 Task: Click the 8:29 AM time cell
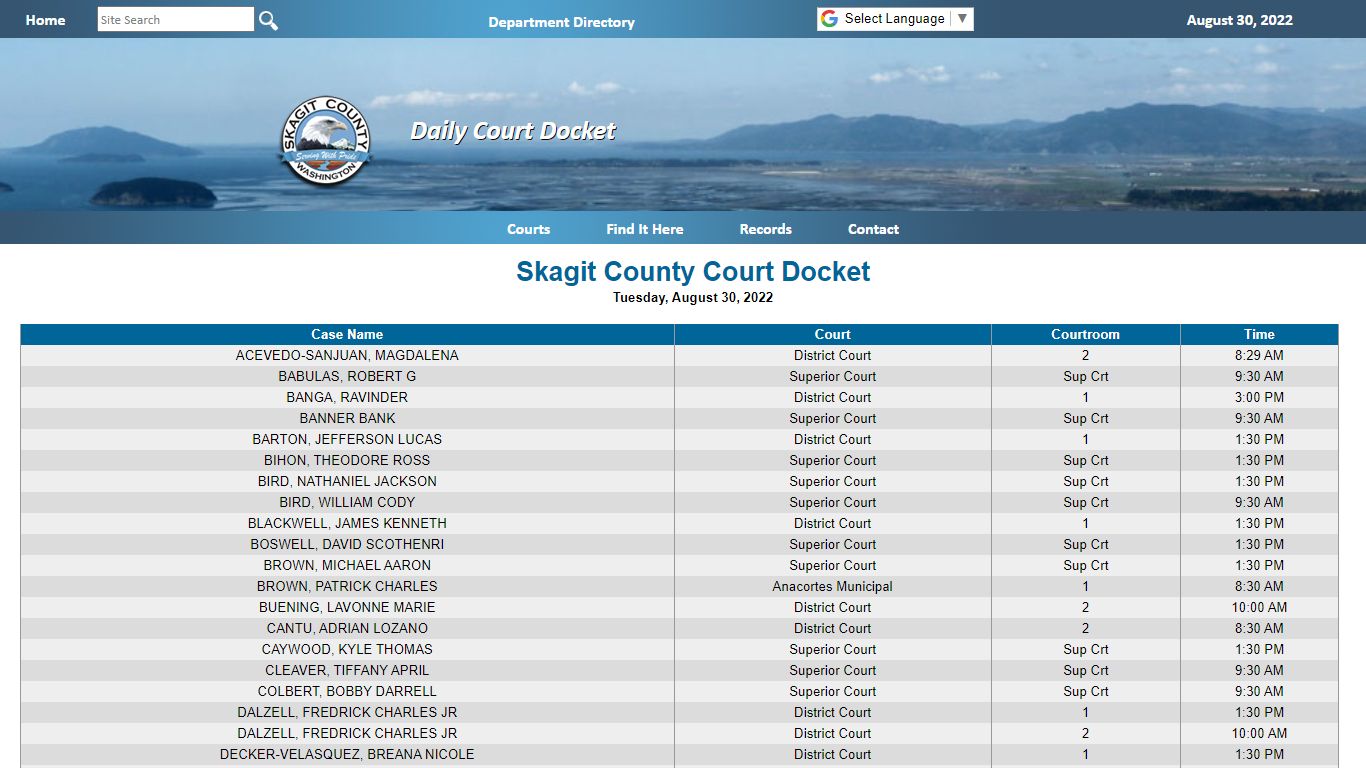point(1260,355)
